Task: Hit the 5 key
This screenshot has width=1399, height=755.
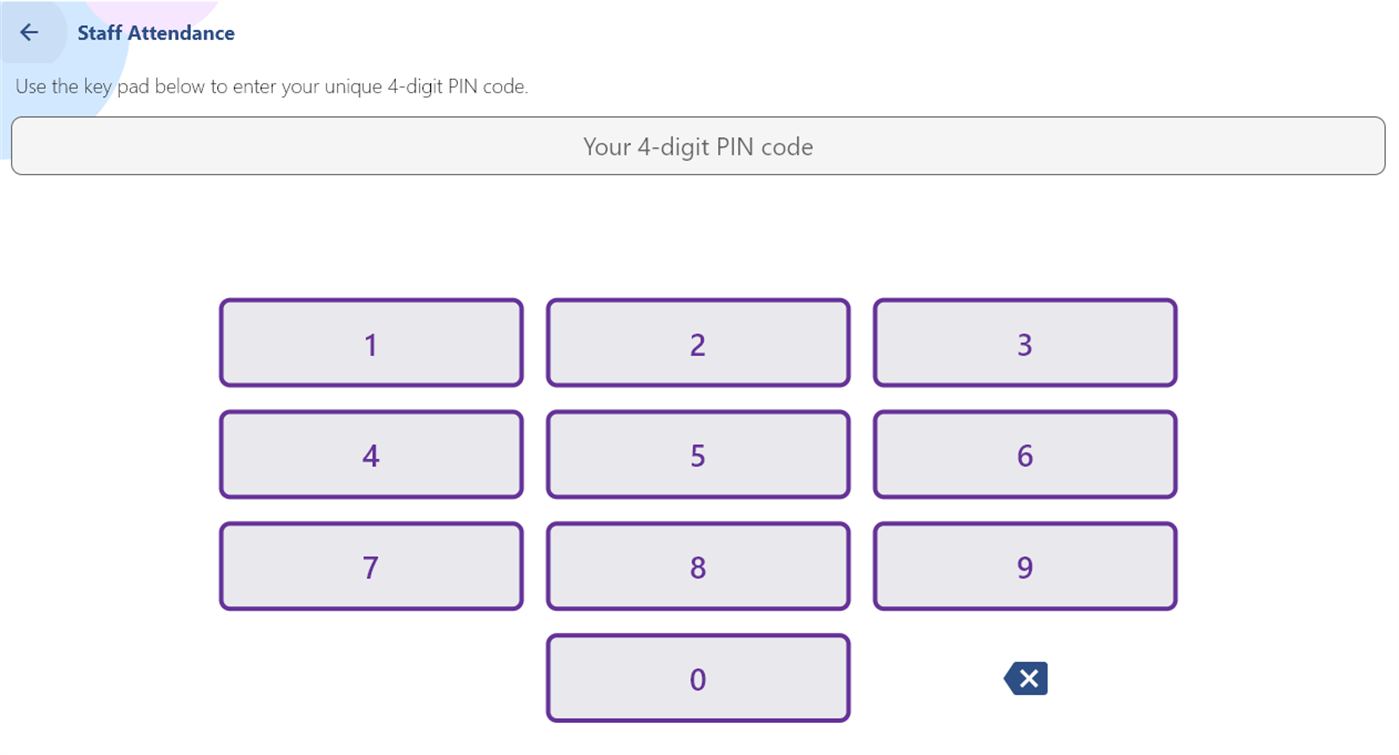Action: click(698, 455)
